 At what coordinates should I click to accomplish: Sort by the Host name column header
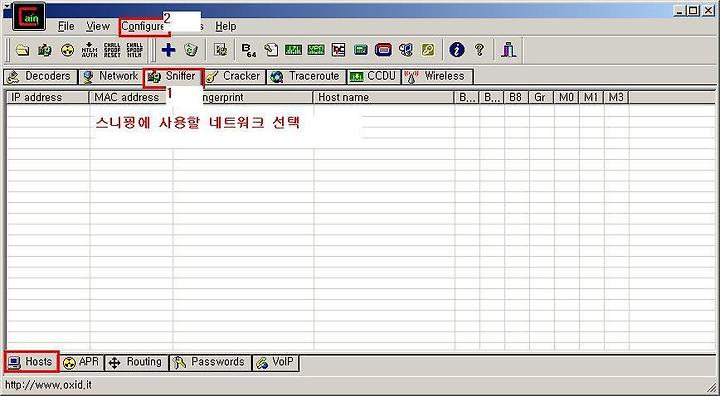pos(384,97)
